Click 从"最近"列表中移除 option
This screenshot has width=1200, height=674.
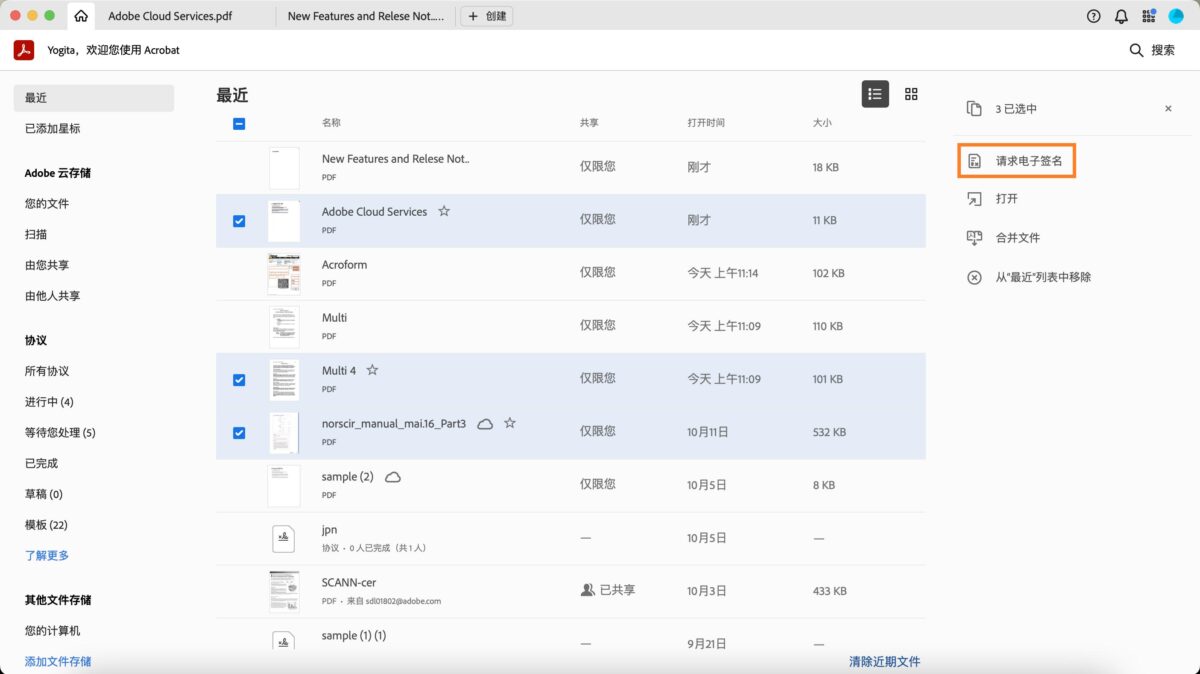tap(1043, 277)
